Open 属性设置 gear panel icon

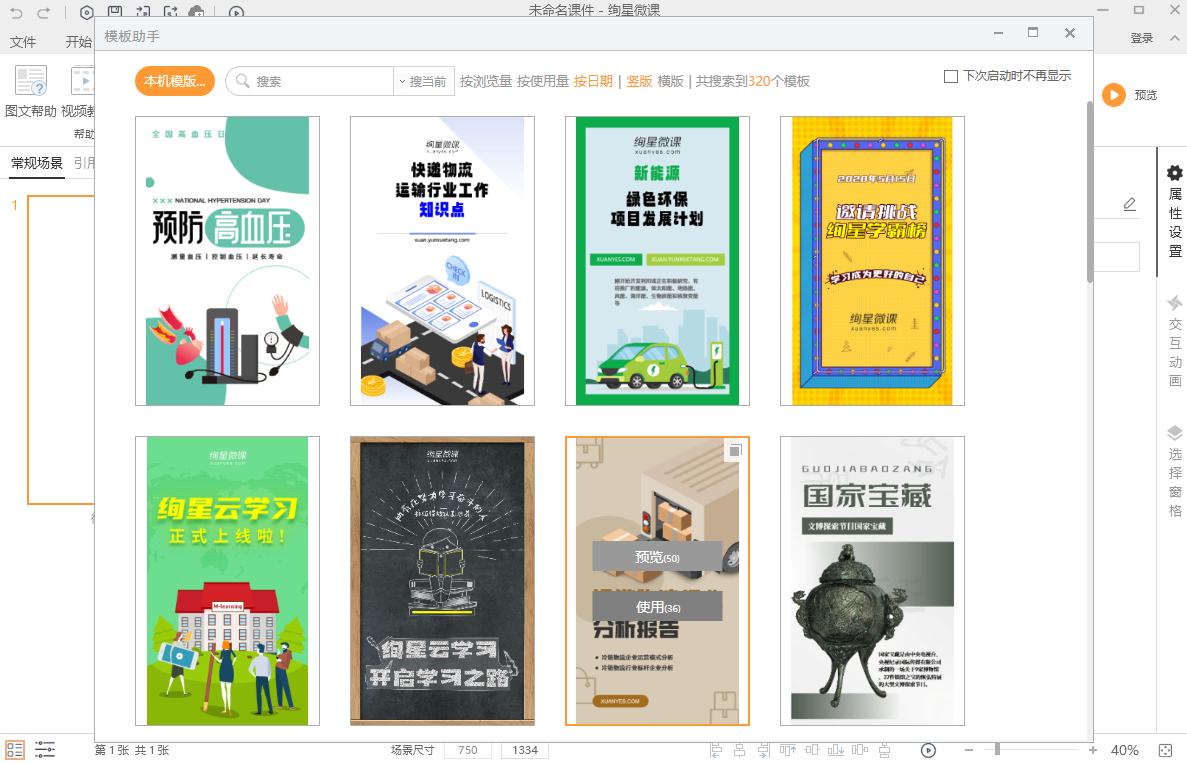[x=1175, y=173]
